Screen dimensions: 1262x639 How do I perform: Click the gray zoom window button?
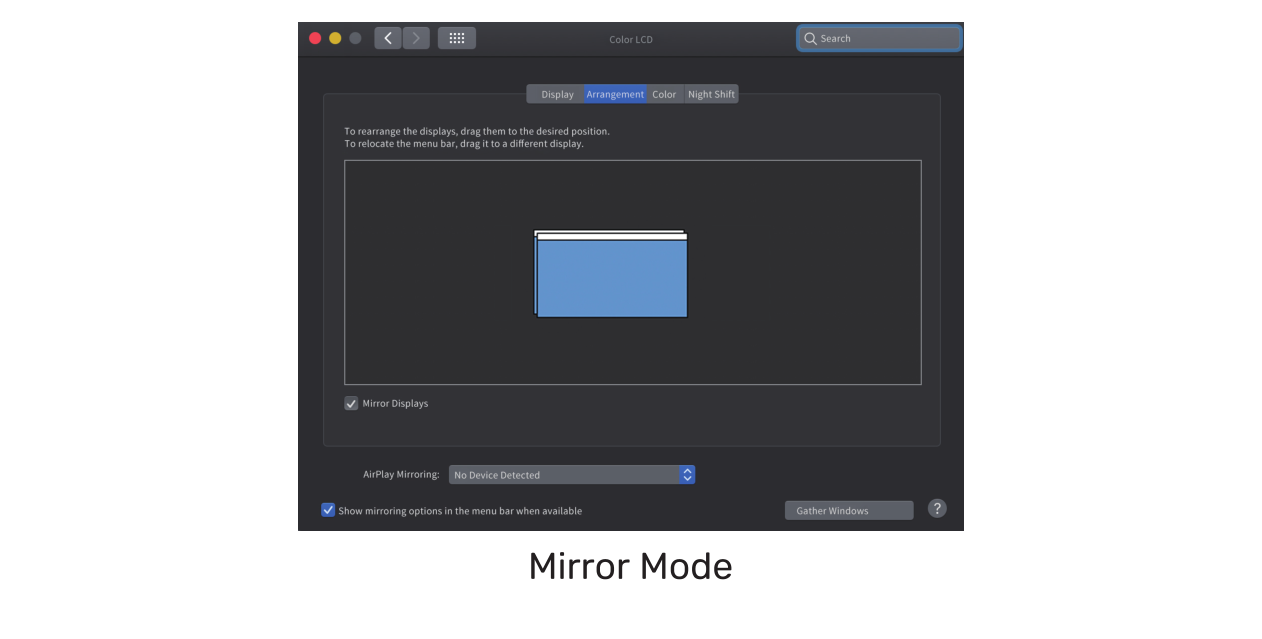coord(355,38)
